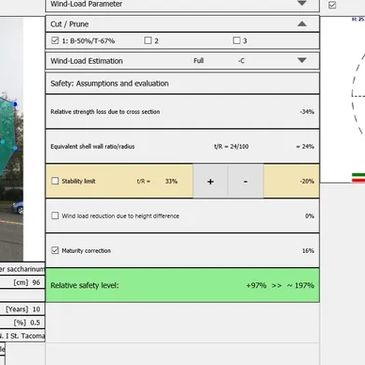Decrease stability limit with minus button
365x365 pixels.
(246, 181)
